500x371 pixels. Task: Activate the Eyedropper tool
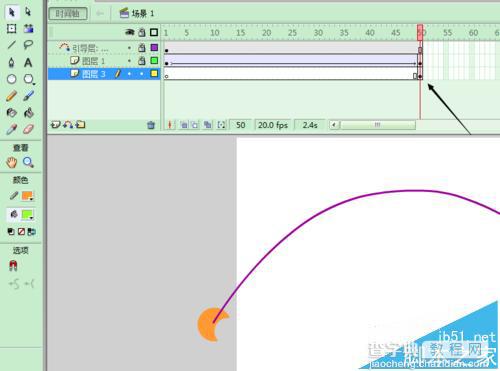pos(11,129)
